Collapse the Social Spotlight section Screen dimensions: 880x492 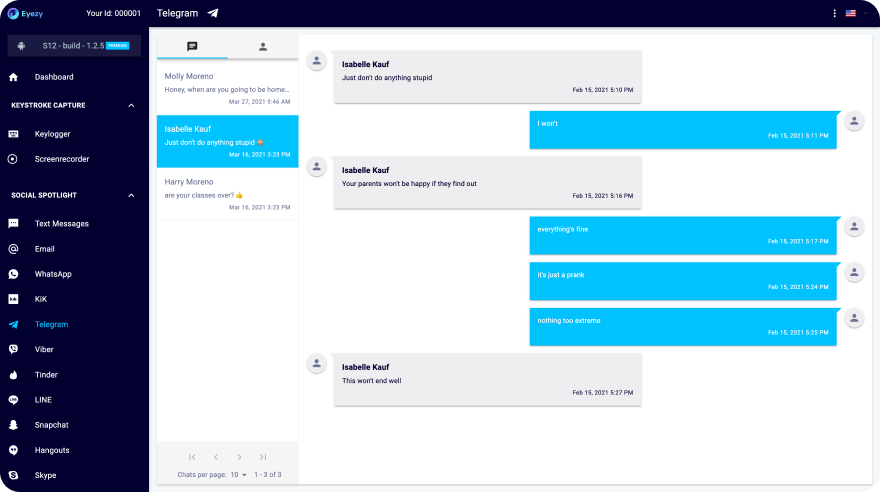(131, 195)
